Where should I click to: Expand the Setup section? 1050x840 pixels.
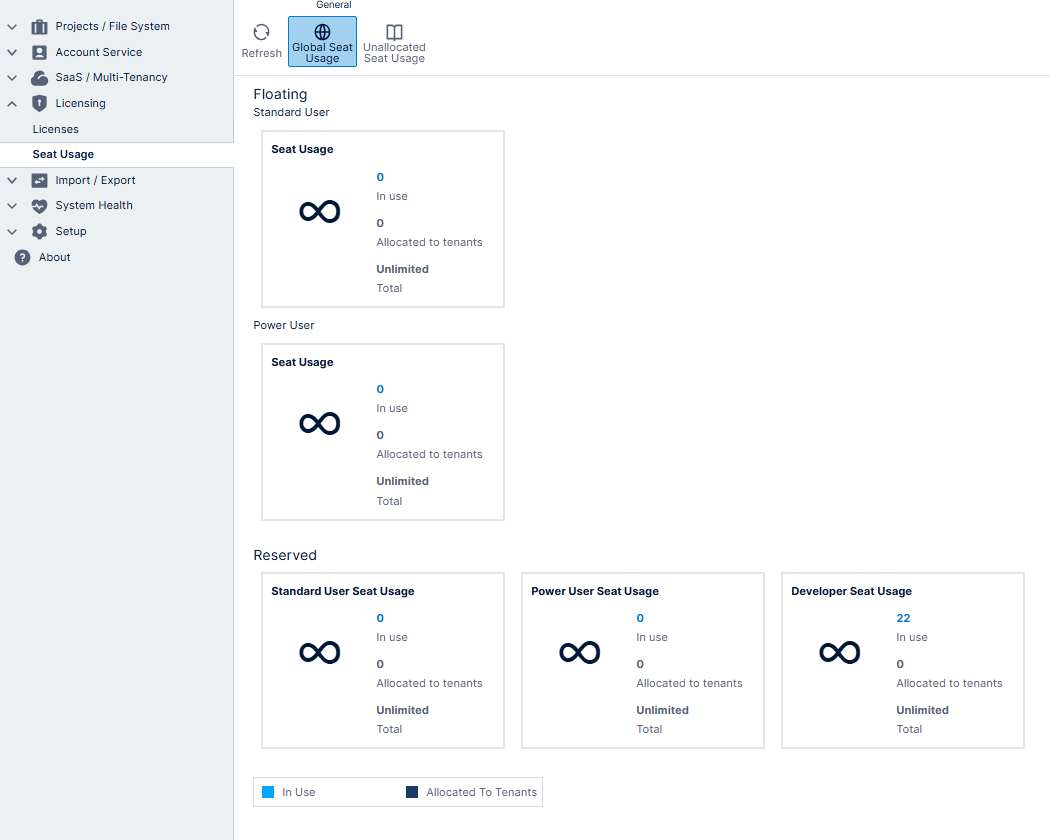11,231
